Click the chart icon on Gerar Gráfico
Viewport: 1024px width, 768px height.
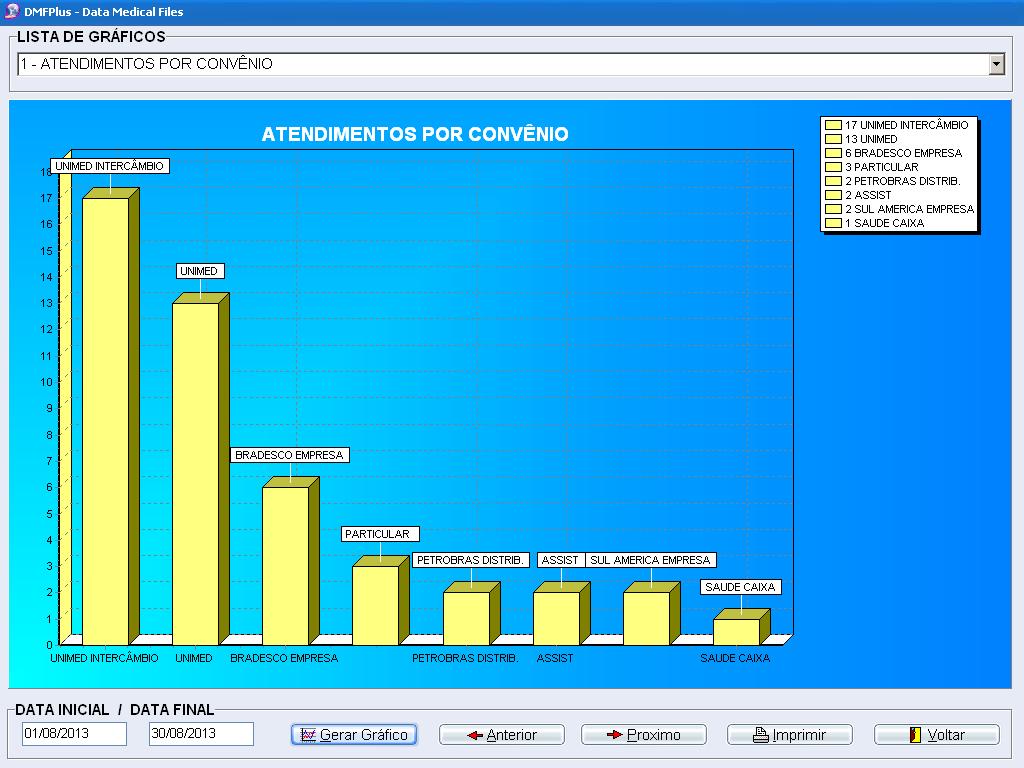(x=308, y=735)
